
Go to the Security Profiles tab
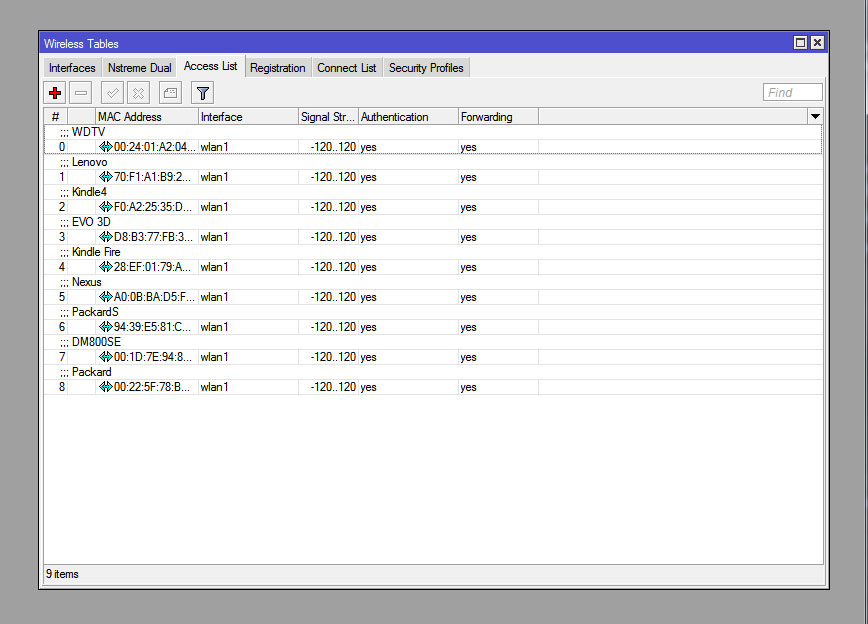point(426,68)
